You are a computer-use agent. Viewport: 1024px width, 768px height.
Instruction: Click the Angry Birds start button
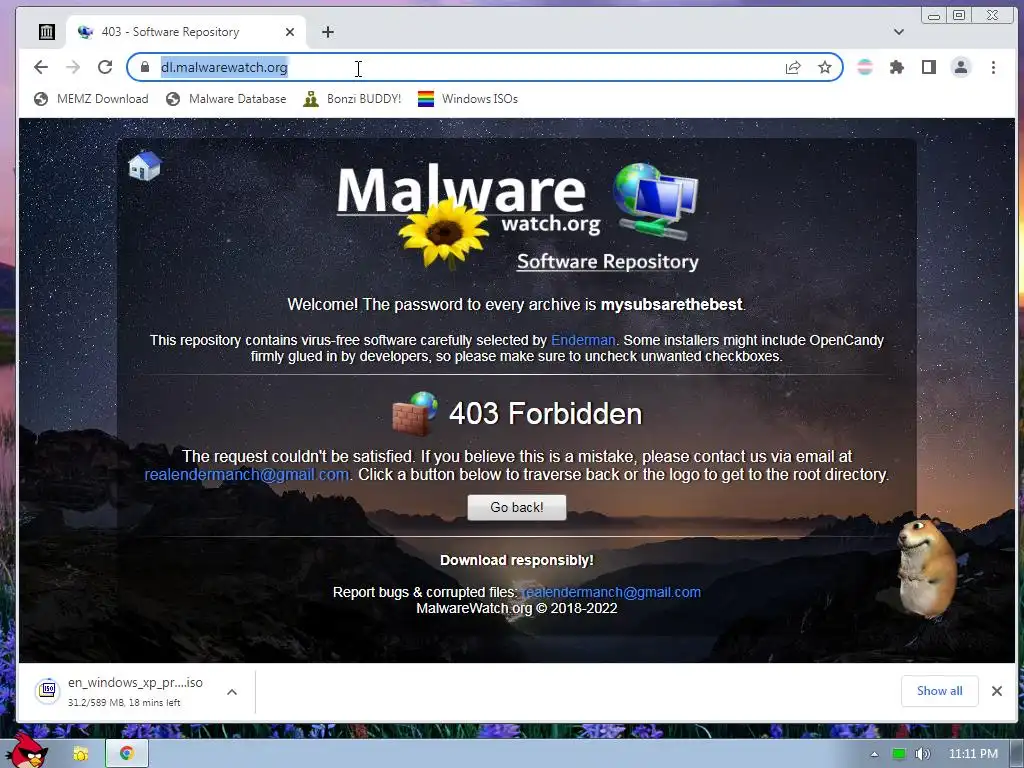click(x=27, y=751)
